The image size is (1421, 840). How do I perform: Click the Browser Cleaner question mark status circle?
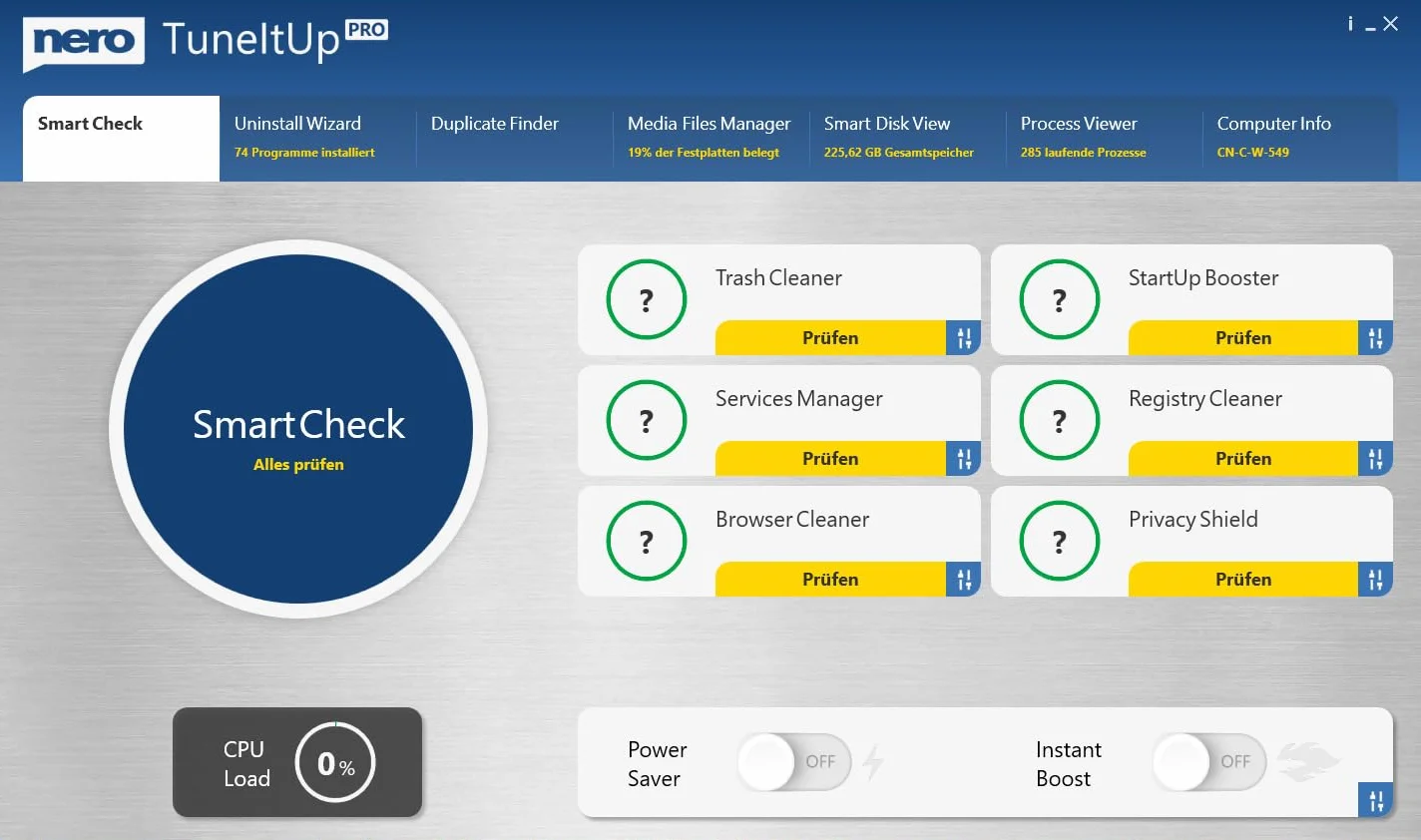click(647, 541)
